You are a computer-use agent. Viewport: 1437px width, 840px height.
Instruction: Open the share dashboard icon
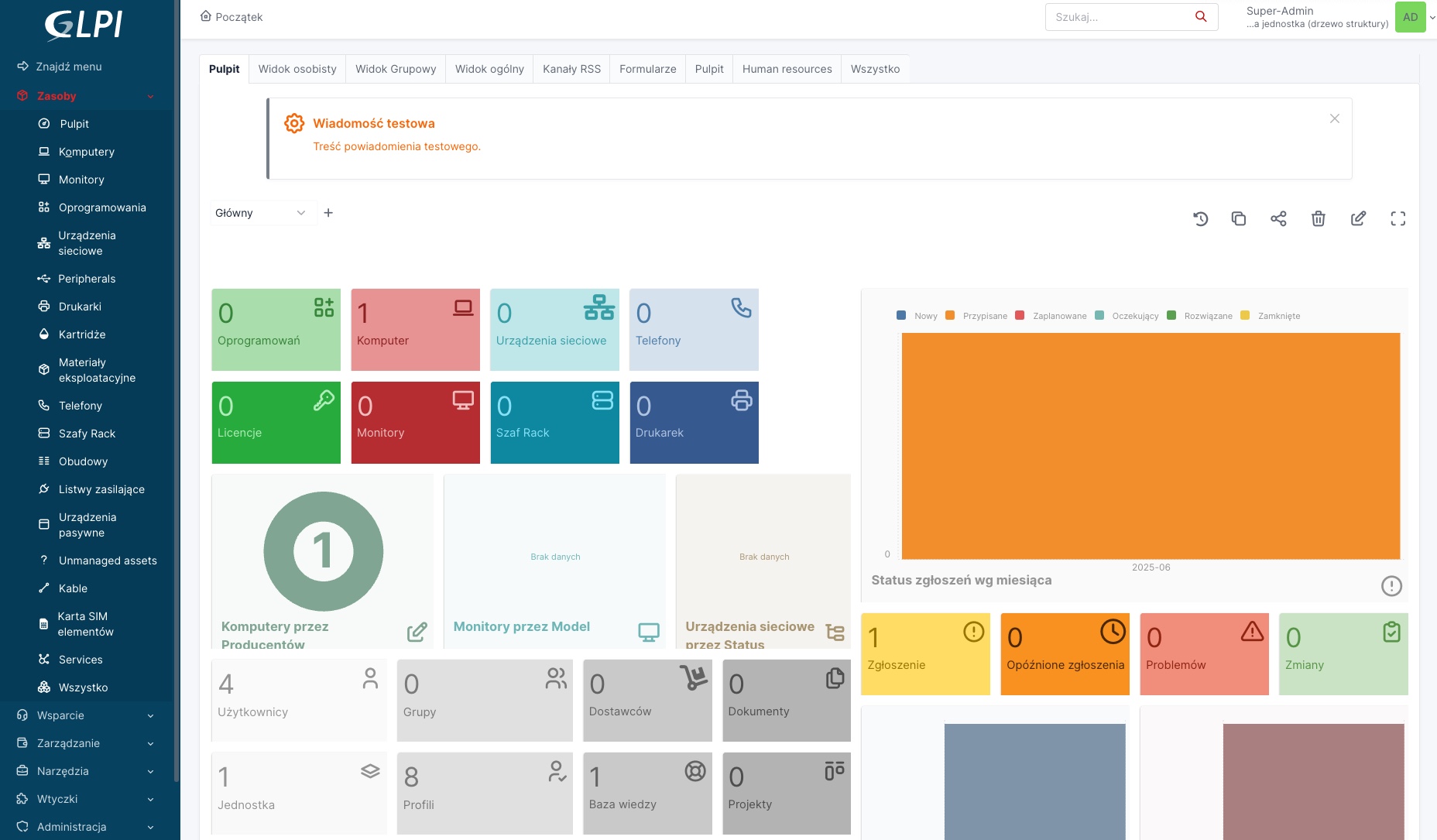tap(1278, 219)
